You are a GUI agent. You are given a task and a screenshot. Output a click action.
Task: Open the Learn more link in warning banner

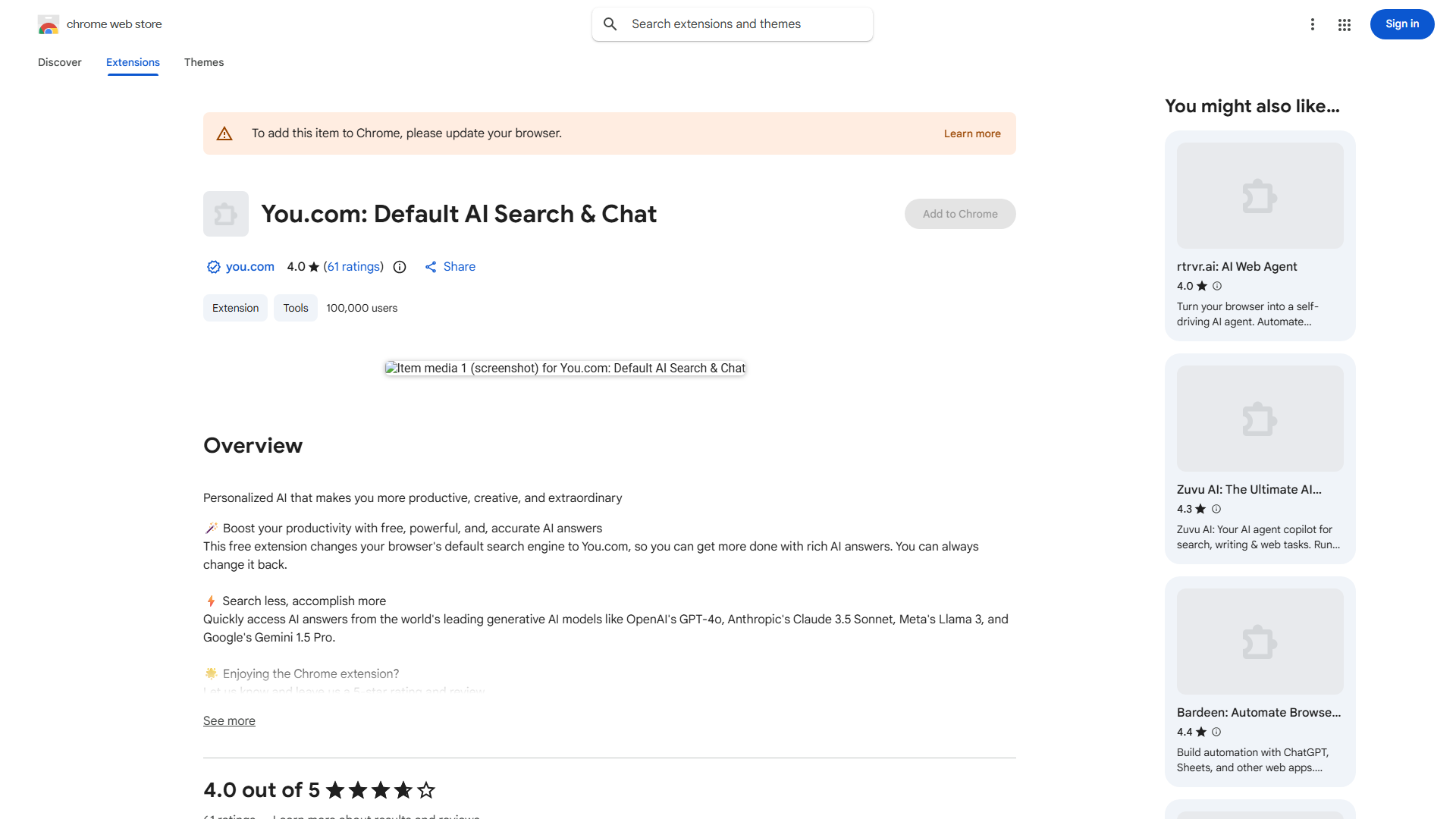tap(971, 133)
